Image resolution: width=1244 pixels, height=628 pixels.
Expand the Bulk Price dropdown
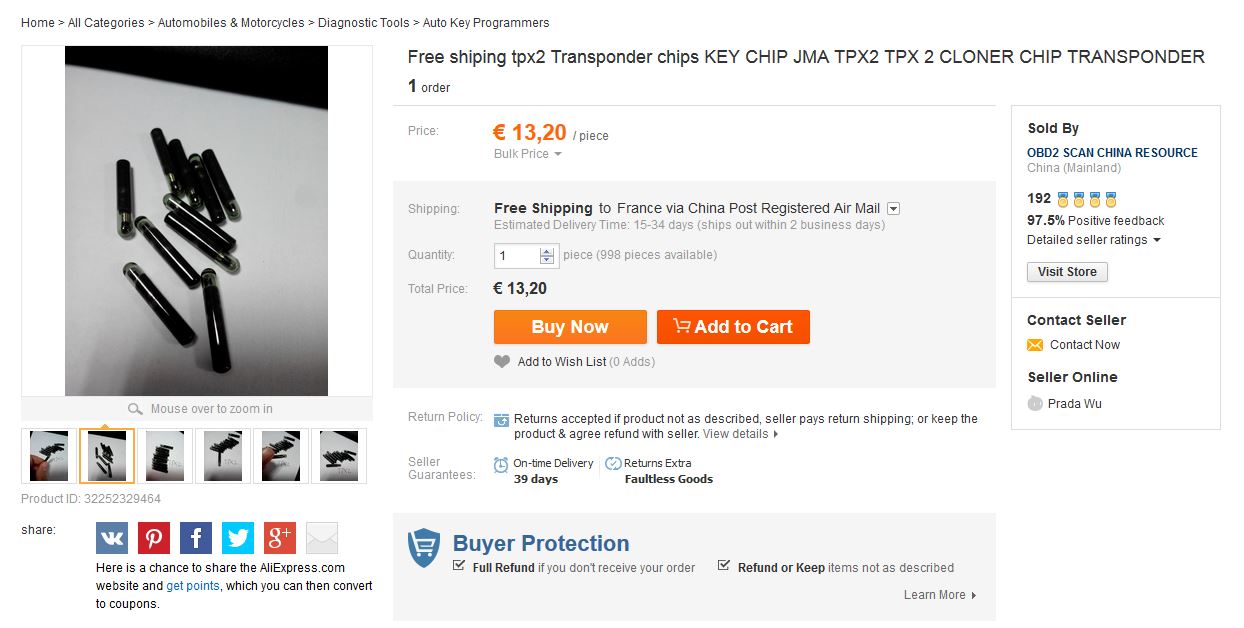(x=558, y=154)
